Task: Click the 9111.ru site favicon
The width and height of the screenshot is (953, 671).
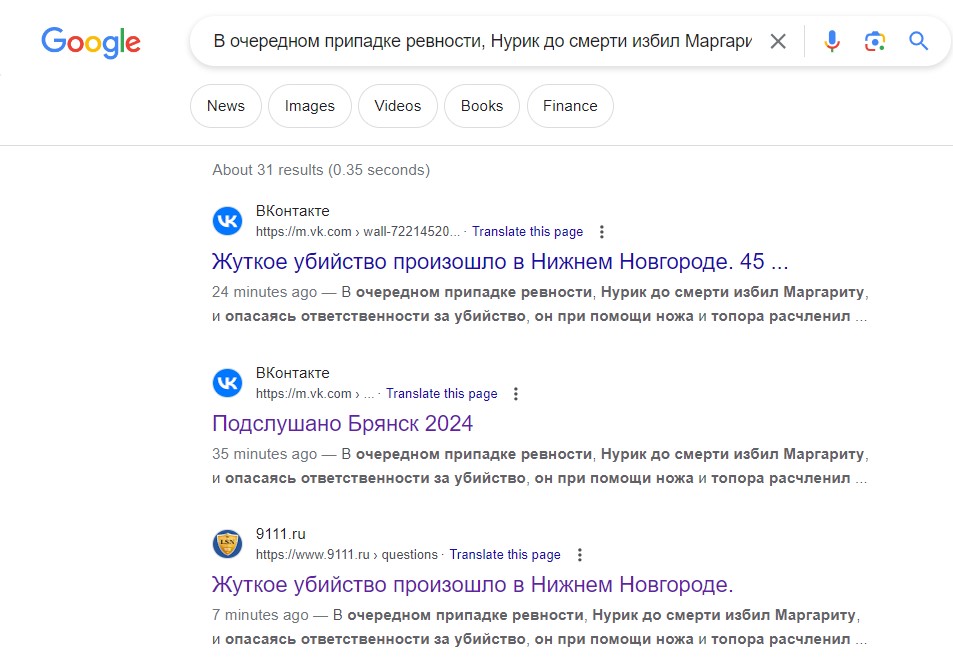Action: coord(227,543)
